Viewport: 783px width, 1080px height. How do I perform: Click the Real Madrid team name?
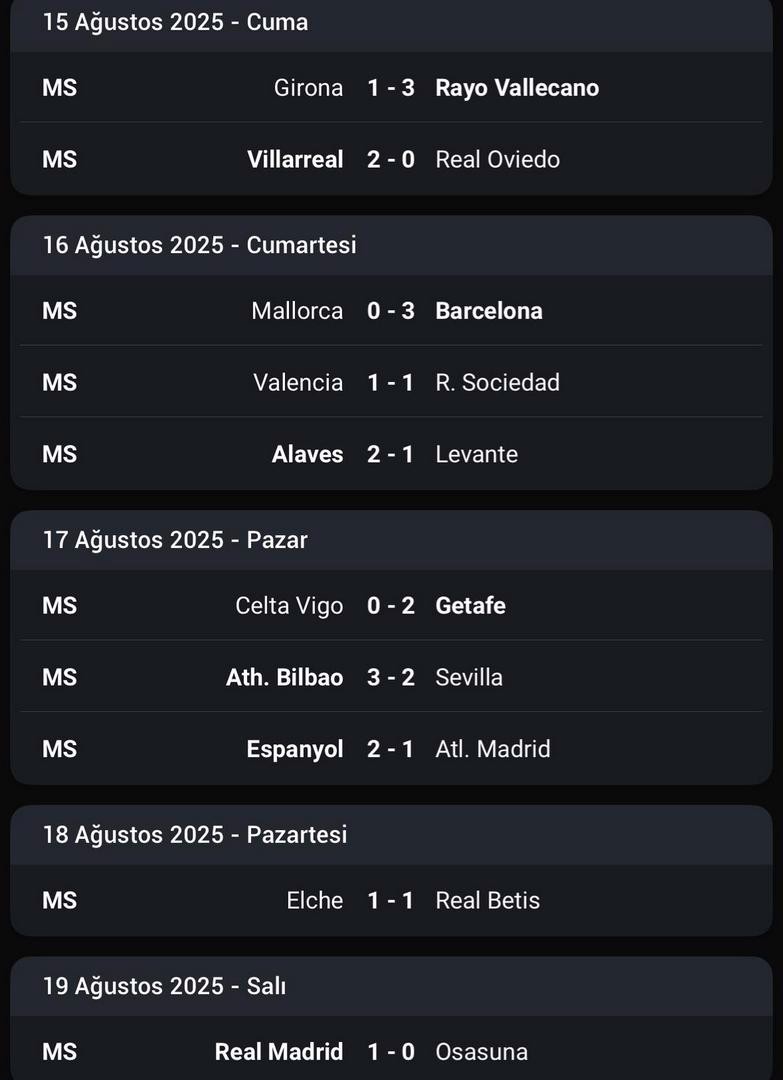(279, 1052)
